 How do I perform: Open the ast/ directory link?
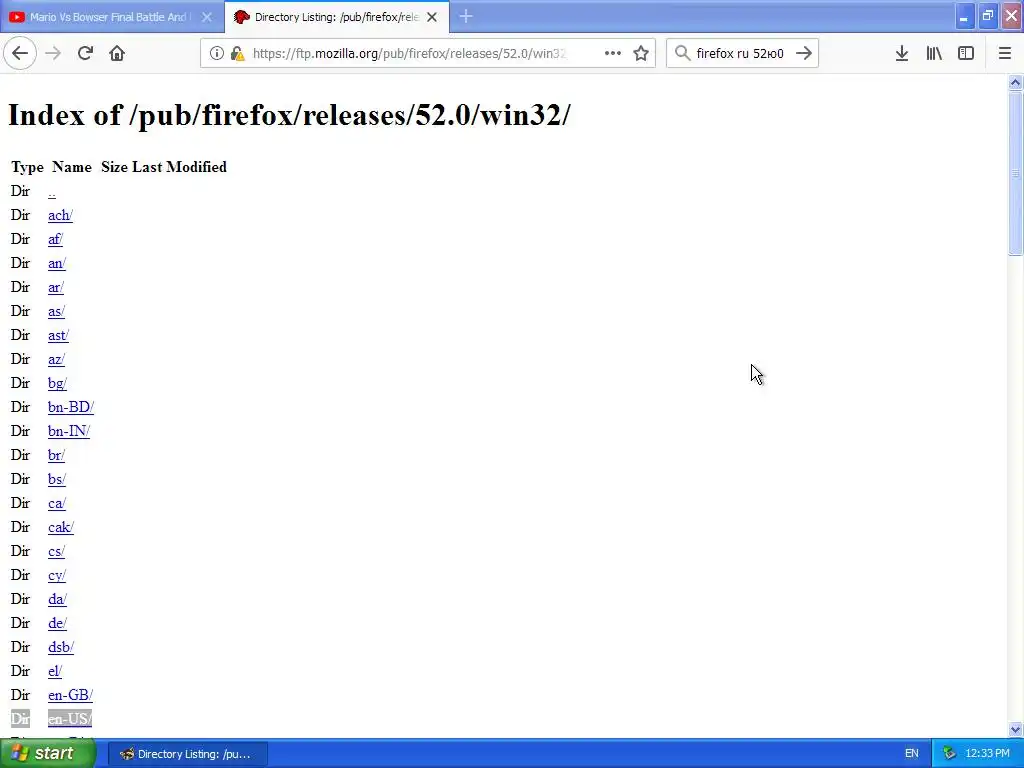pyautogui.click(x=58, y=335)
